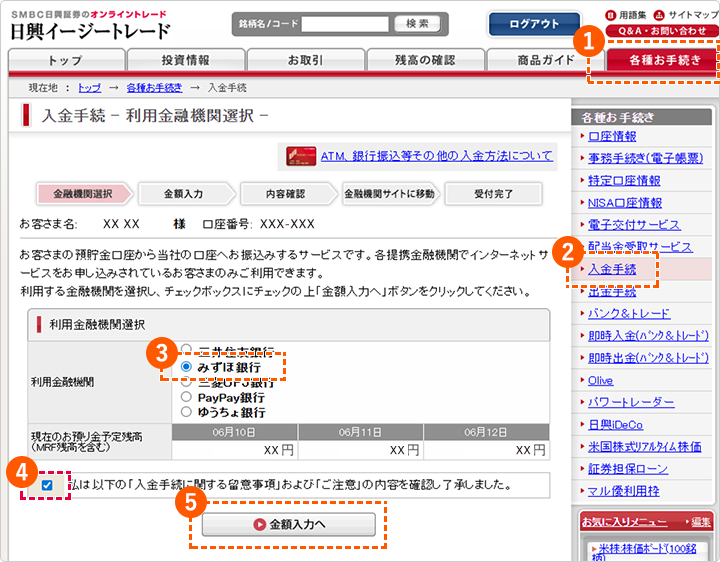Viewport: 720px width, 562px height.
Task: Open the 投資情報 tab
Action: 186,60
